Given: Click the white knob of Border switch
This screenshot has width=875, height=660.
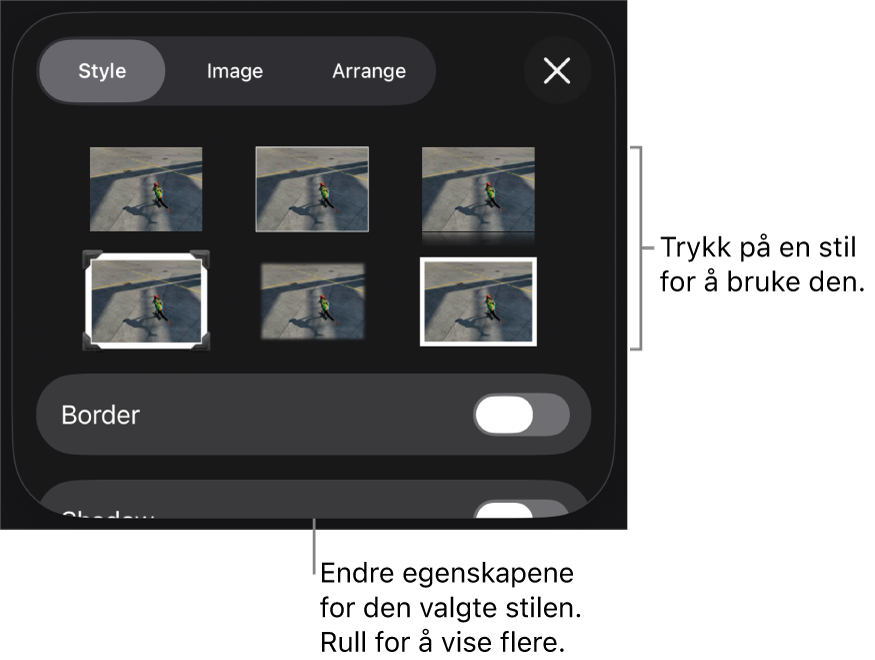Looking at the screenshot, I should (x=504, y=415).
